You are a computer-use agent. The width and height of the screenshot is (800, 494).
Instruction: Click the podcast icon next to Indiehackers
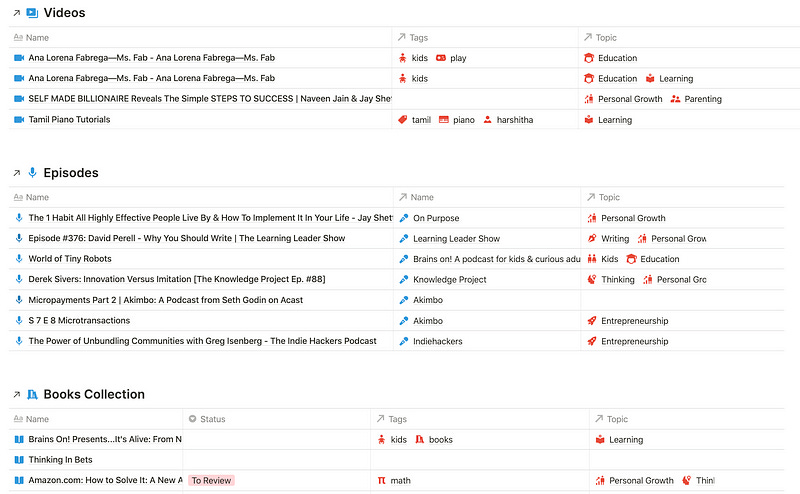click(x=404, y=341)
